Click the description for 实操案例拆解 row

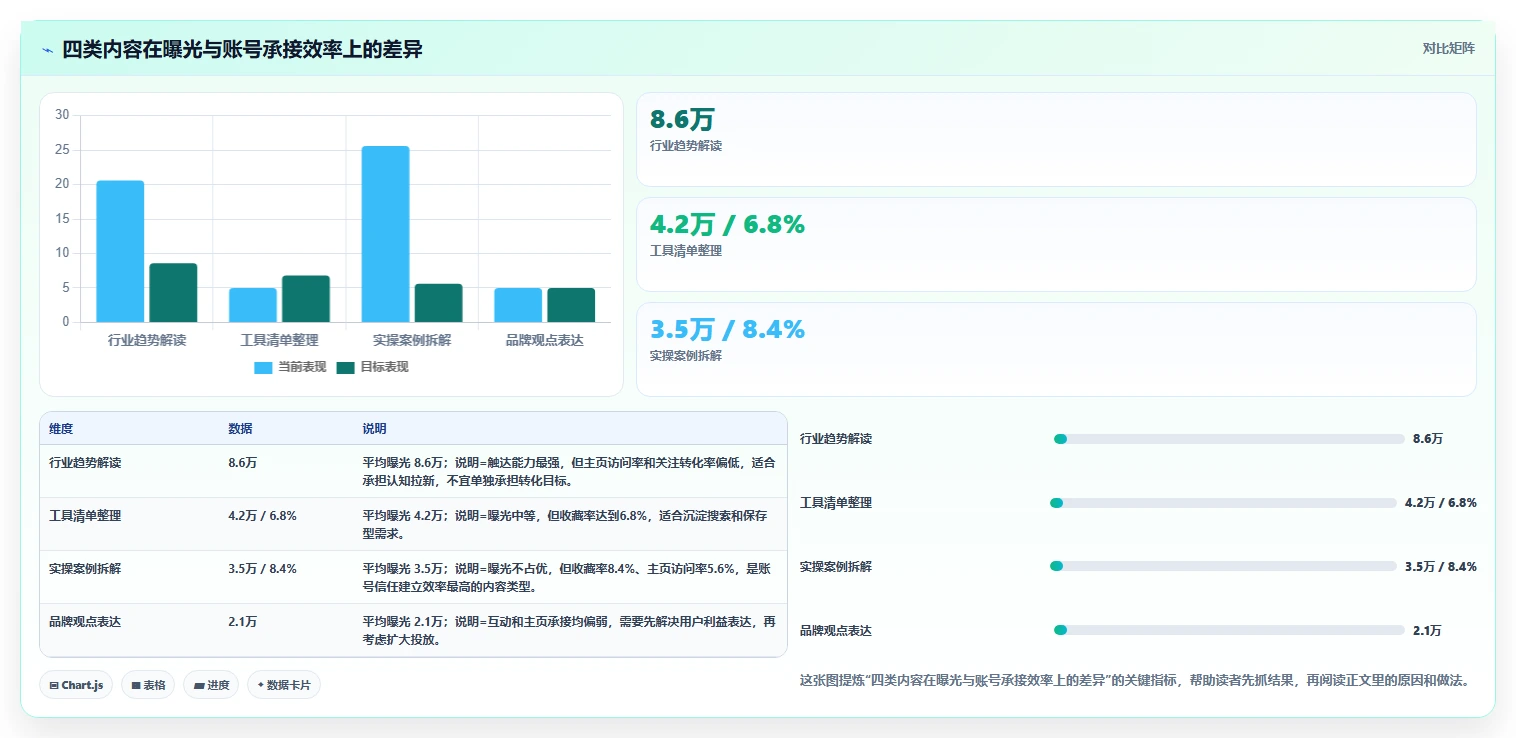click(x=568, y=577)
